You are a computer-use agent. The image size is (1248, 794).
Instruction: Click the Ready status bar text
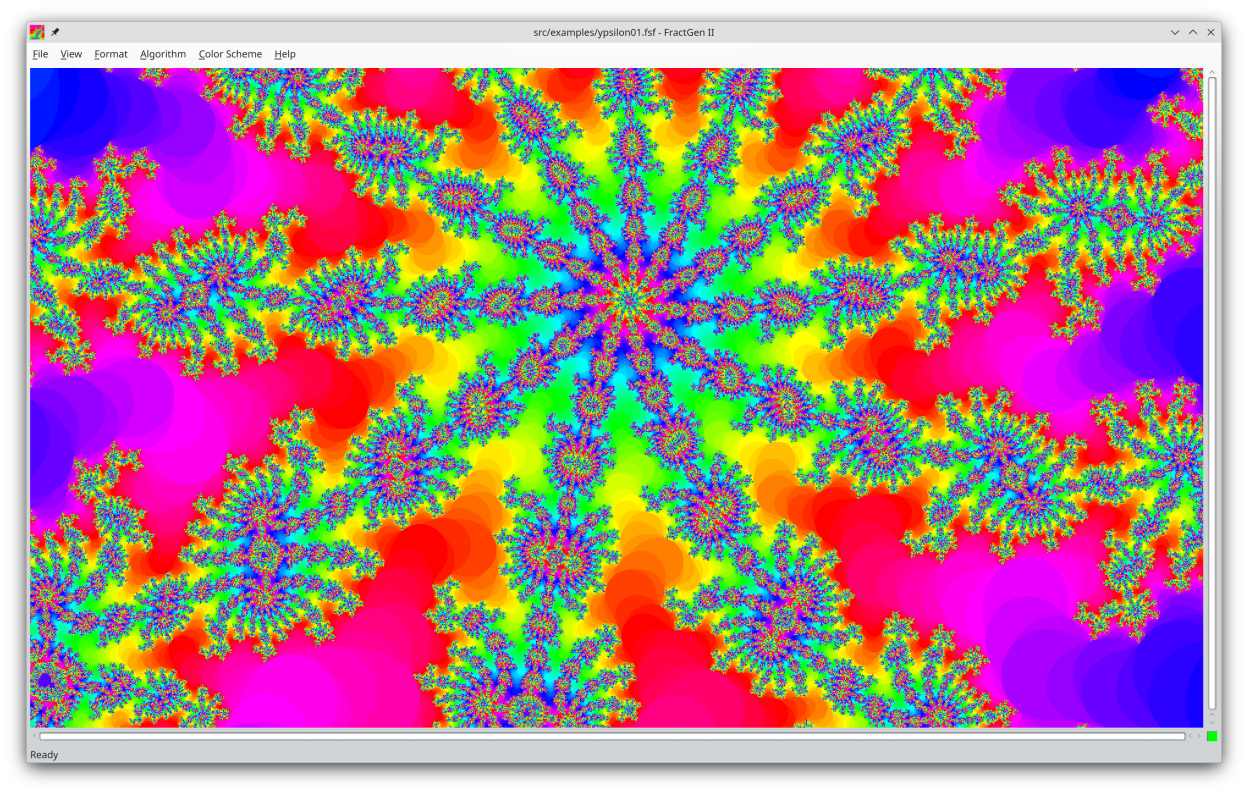tap(44, 755)
